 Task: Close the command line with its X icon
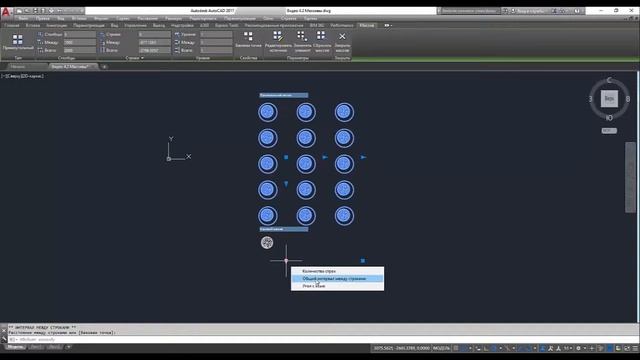(4, 330)
